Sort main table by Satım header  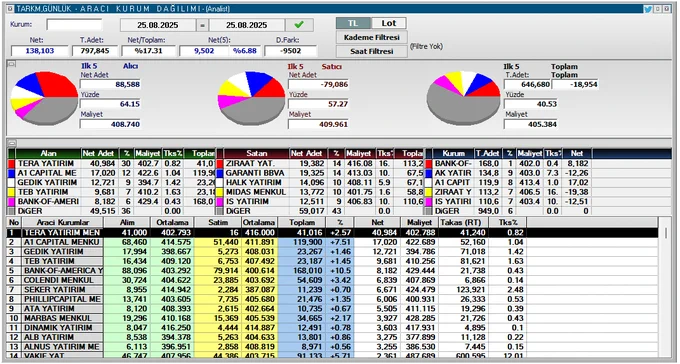pyautogui.click(x=218, y=223)
